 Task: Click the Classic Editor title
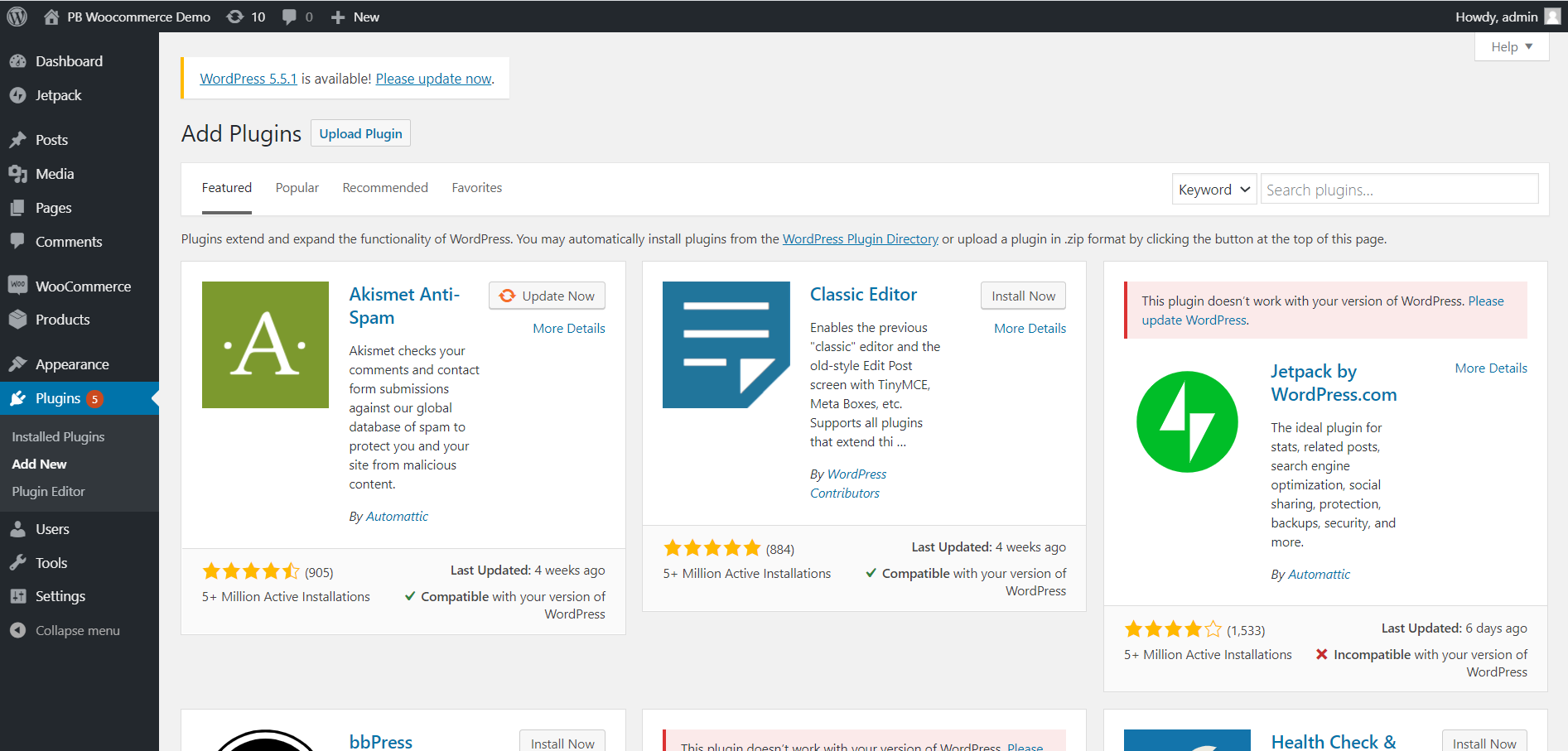[x=863, y=294]
